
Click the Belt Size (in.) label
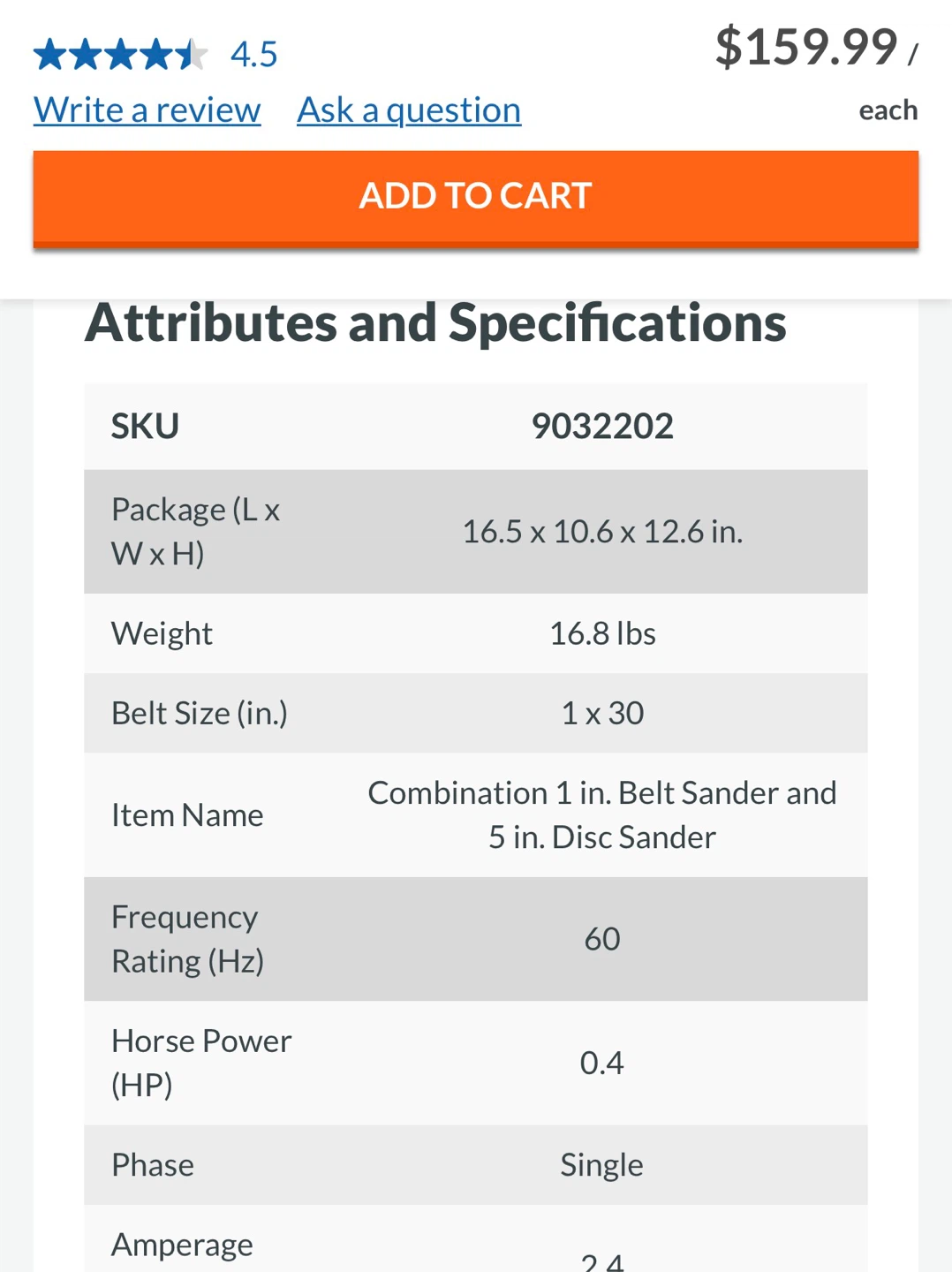tap(200, 714)
